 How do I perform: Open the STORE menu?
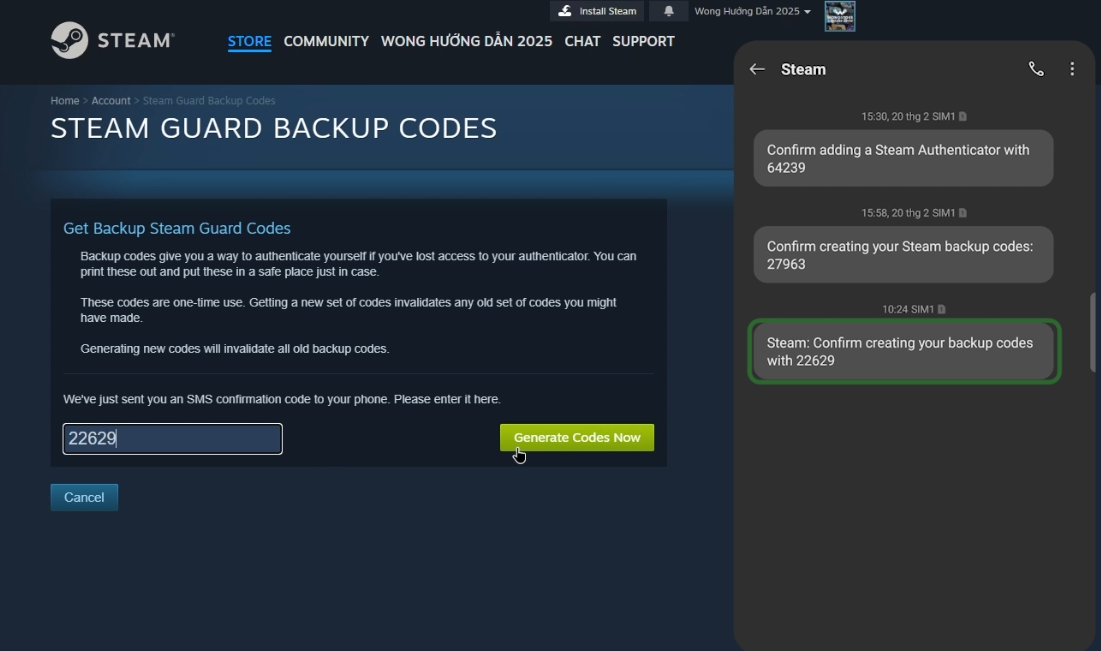point(249,41)
